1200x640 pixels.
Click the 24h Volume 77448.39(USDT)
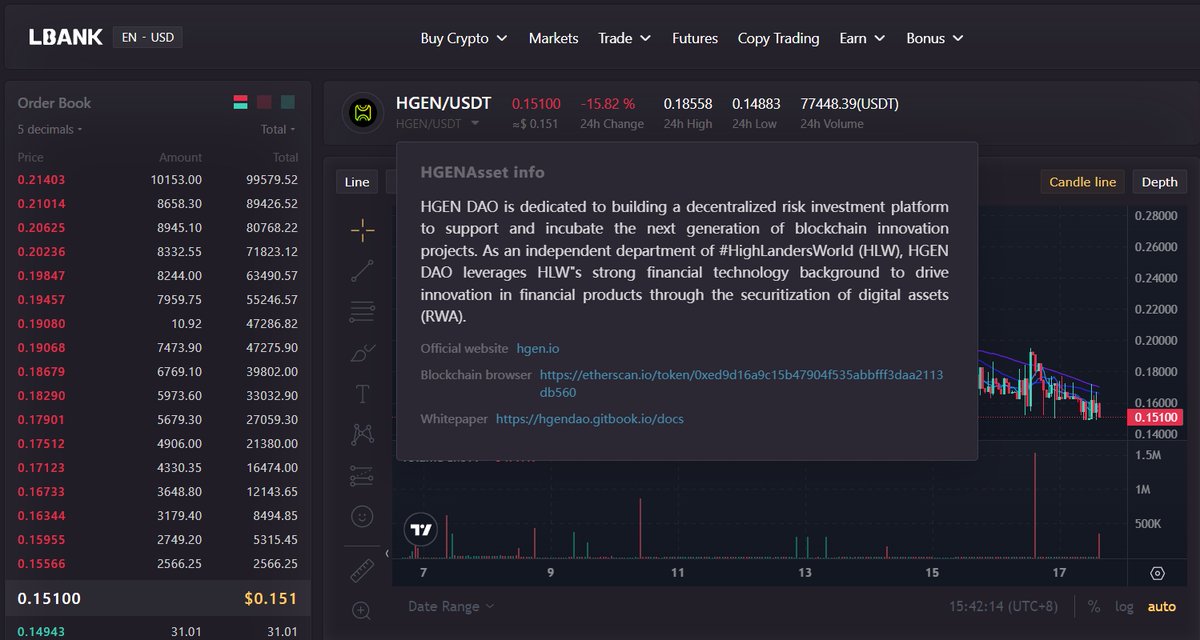click(x=850, y=104)
